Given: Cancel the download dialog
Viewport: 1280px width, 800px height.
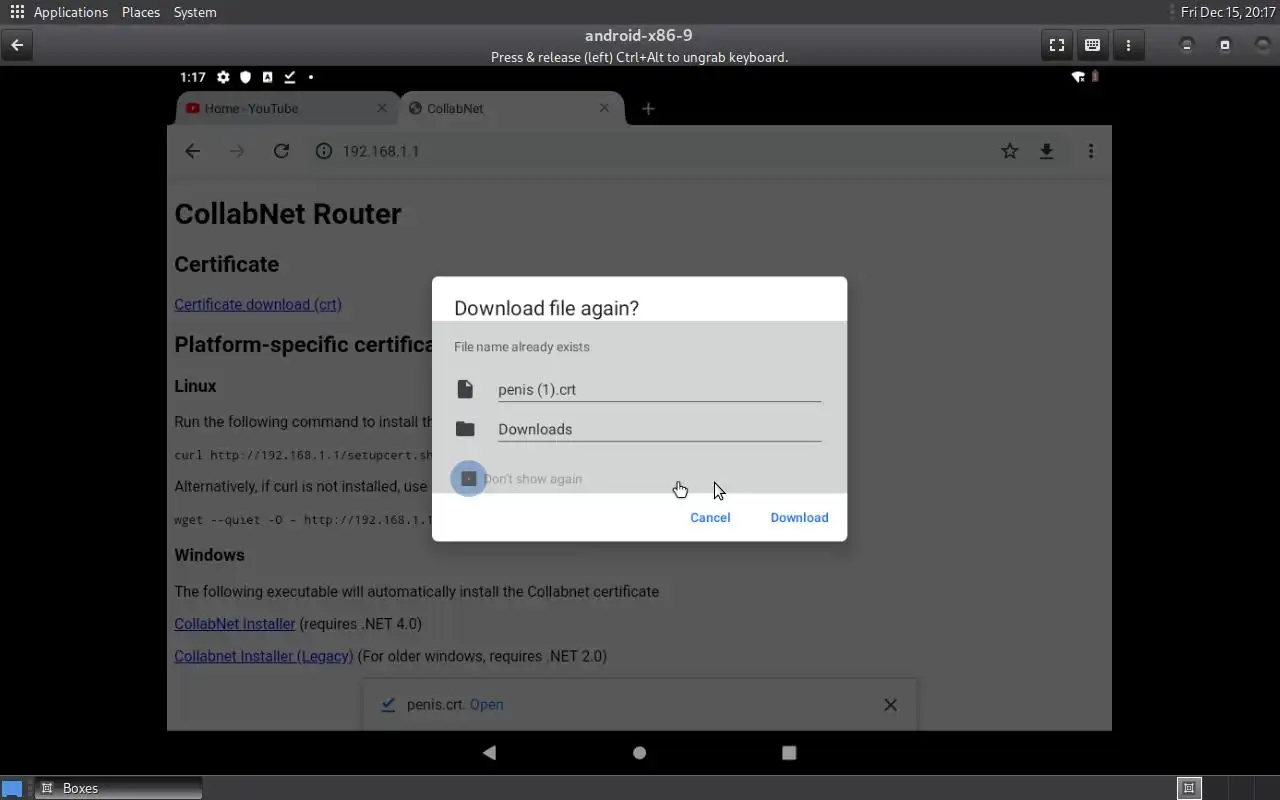Looking at the screenshot, I should [710, 517].
